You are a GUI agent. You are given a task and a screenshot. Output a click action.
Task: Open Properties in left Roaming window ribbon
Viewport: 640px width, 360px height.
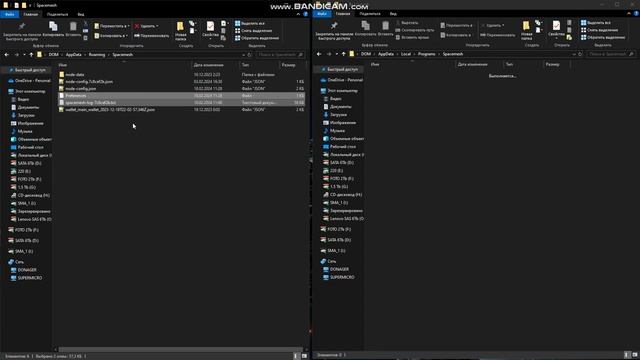click(x=210, y=30)
